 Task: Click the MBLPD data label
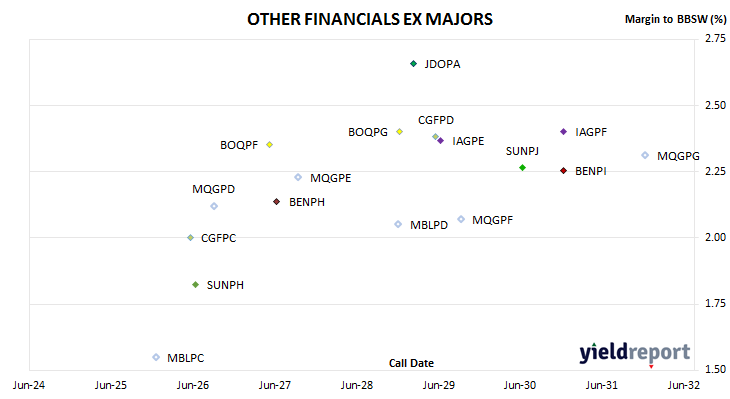pos(429,225)
